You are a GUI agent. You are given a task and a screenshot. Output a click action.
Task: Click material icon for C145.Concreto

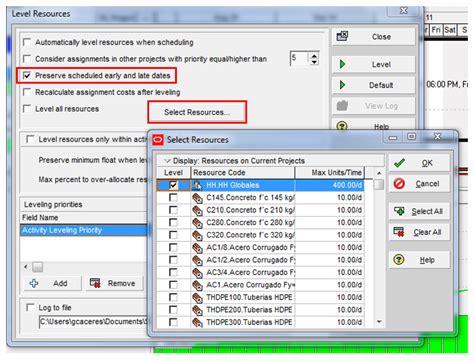(x=197, y=198)
